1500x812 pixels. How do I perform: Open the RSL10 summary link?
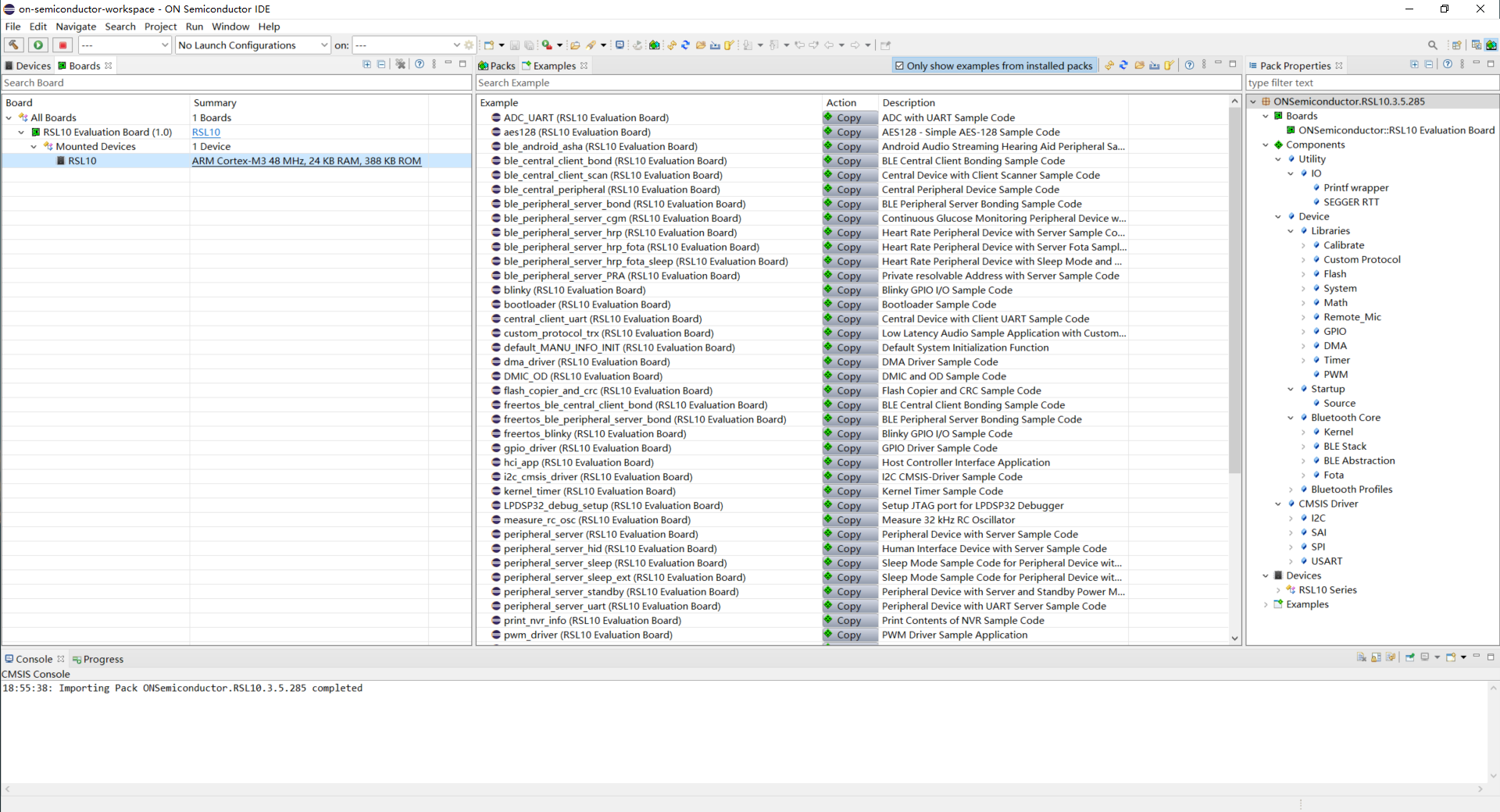[206, 133]
